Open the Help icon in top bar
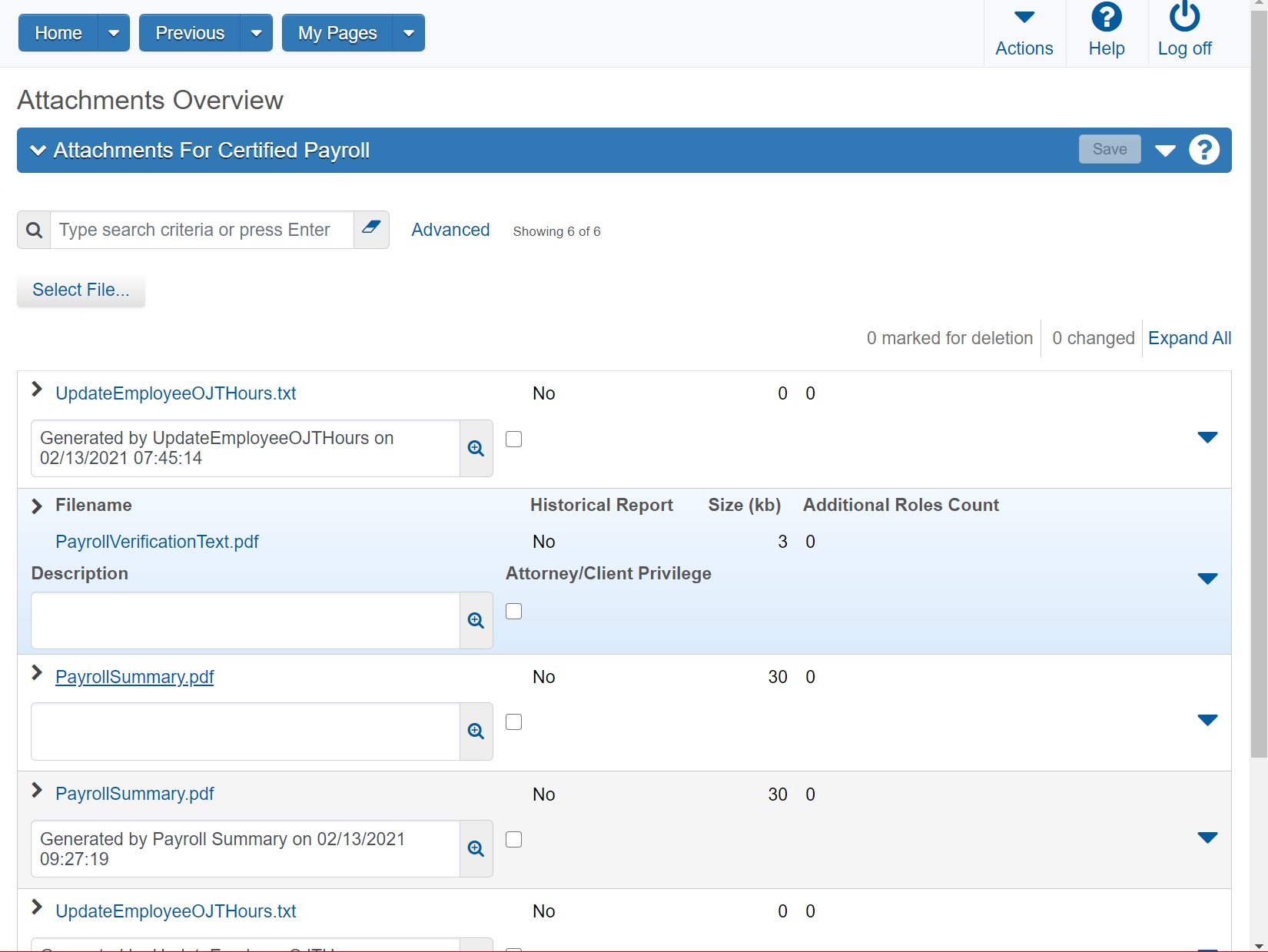The height and width of the screenshot is (952, 1268). 1107,17
